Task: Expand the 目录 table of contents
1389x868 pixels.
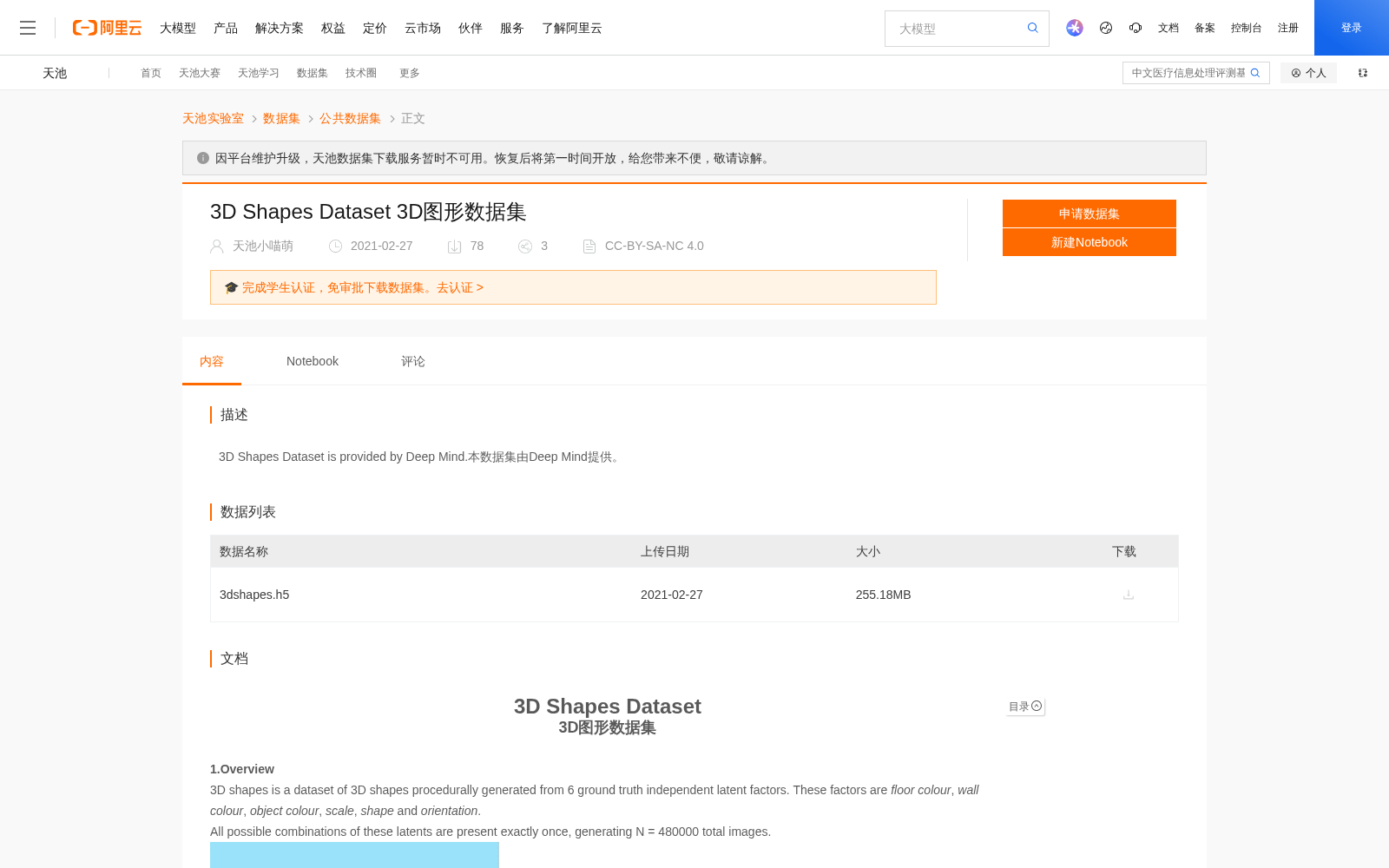Action: click(x=1025, y=707)
